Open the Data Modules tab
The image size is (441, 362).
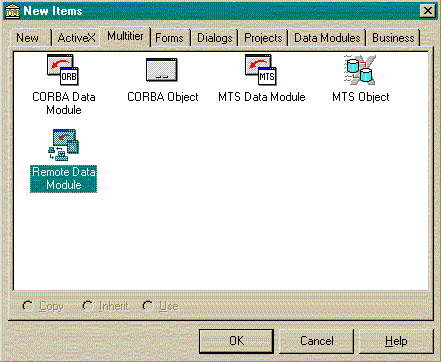click(327, 38)
